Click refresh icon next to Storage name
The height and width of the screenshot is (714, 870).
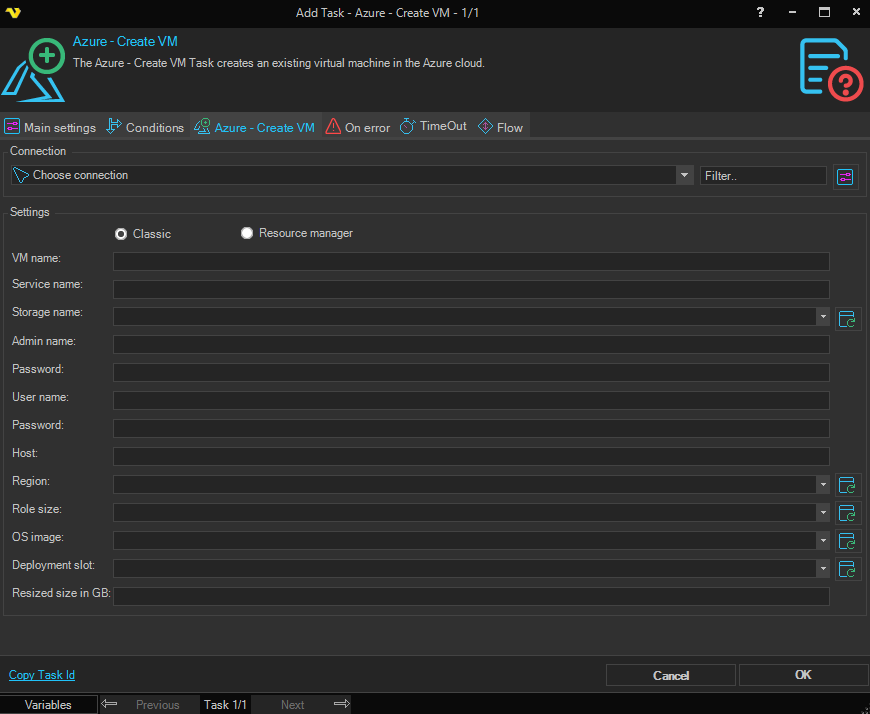pyautogui.click(x=848, y=319)
